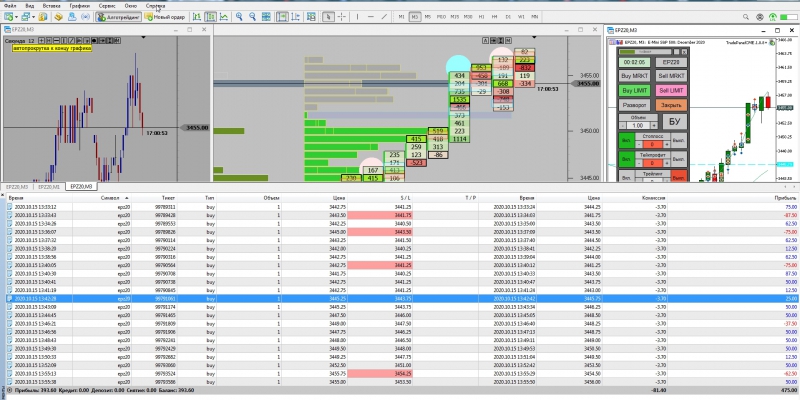
Task: Tile chart windows with toolbar icon
Action: [x=266, y=17]
